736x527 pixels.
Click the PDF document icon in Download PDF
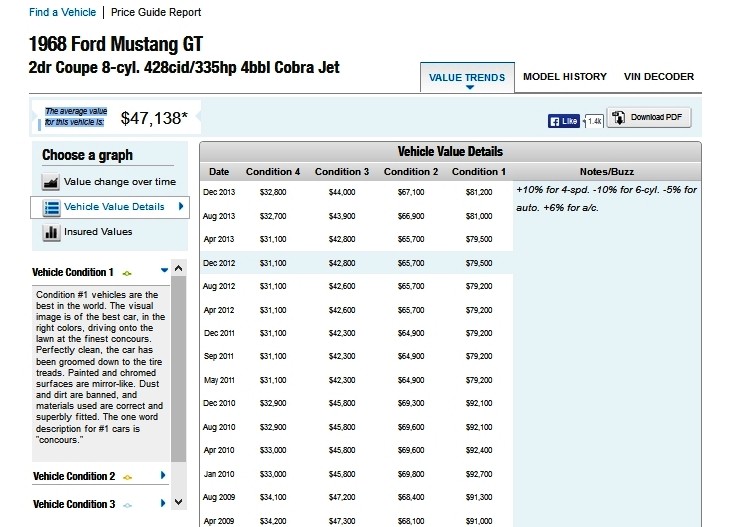tap(619, 117)
